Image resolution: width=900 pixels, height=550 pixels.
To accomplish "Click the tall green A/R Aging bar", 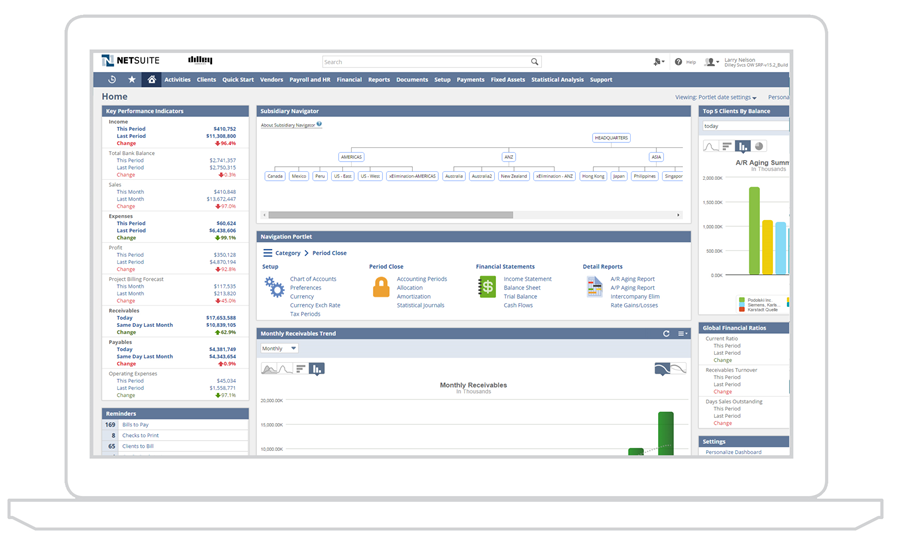I will pyautogui.click(x=754, y=231).
